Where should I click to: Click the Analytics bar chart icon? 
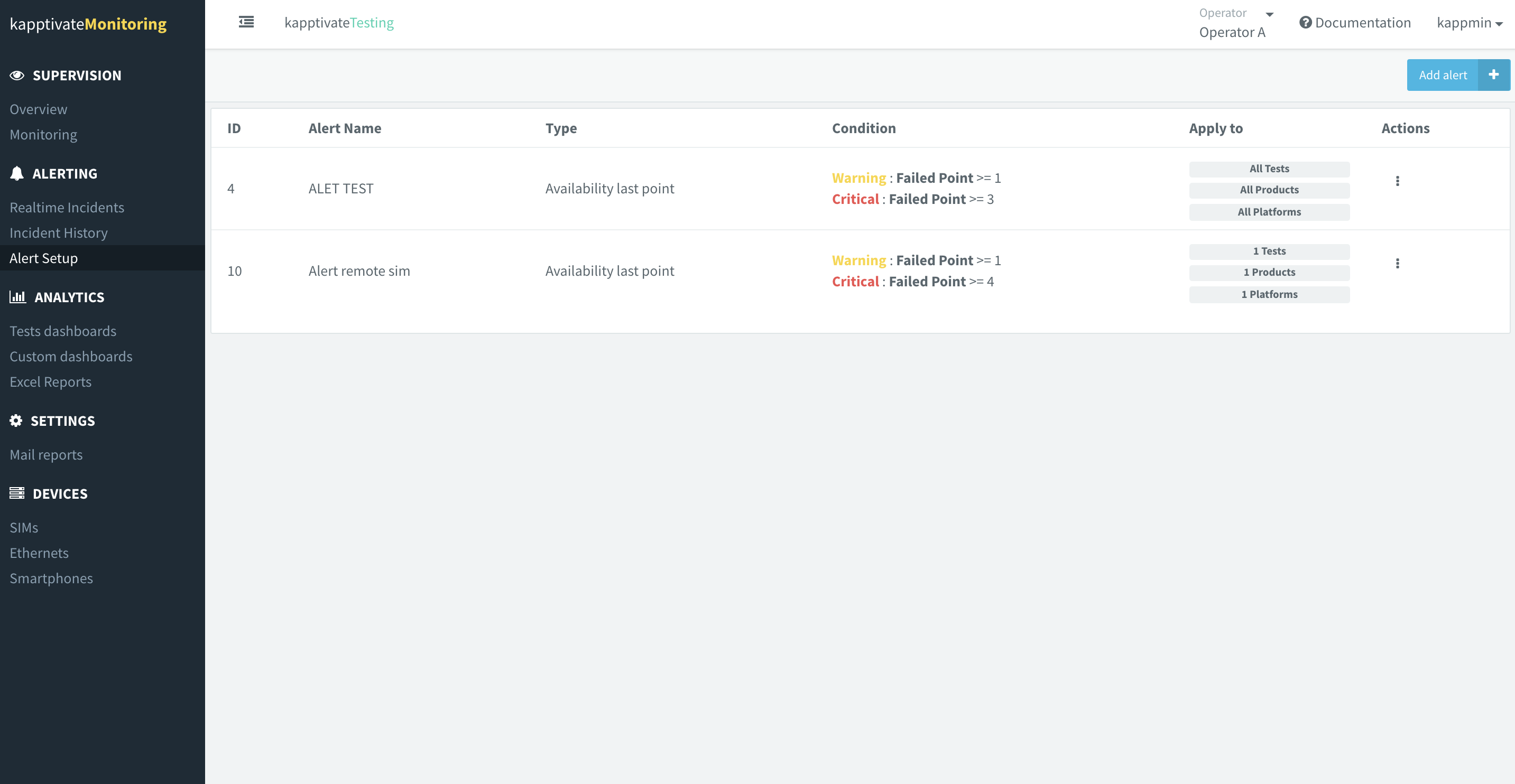pyautogui.click(x=17, y=297)
